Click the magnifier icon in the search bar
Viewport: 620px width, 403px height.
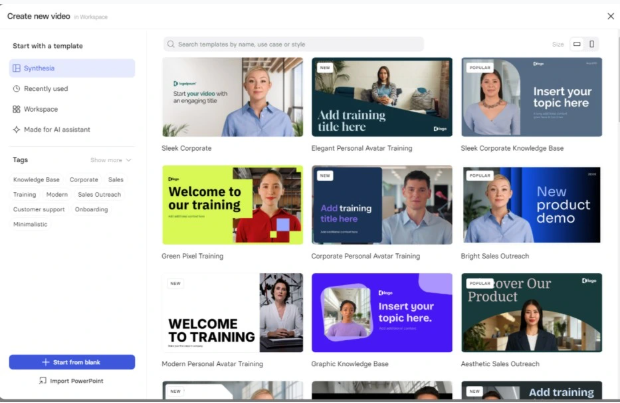(171, 44)
